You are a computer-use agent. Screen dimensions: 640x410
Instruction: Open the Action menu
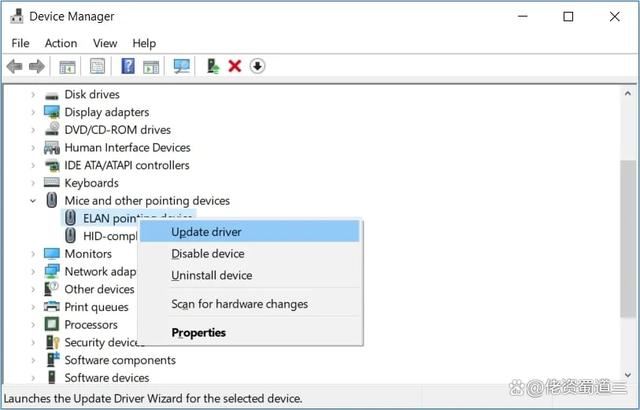click(60, 43)
